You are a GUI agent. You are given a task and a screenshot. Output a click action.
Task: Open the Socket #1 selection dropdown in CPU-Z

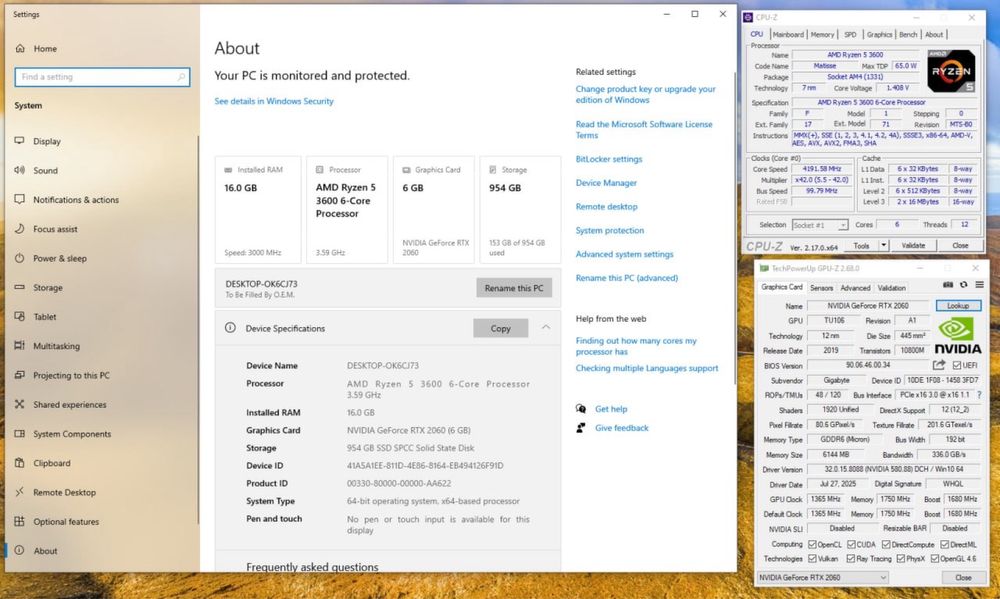(820, 225)
